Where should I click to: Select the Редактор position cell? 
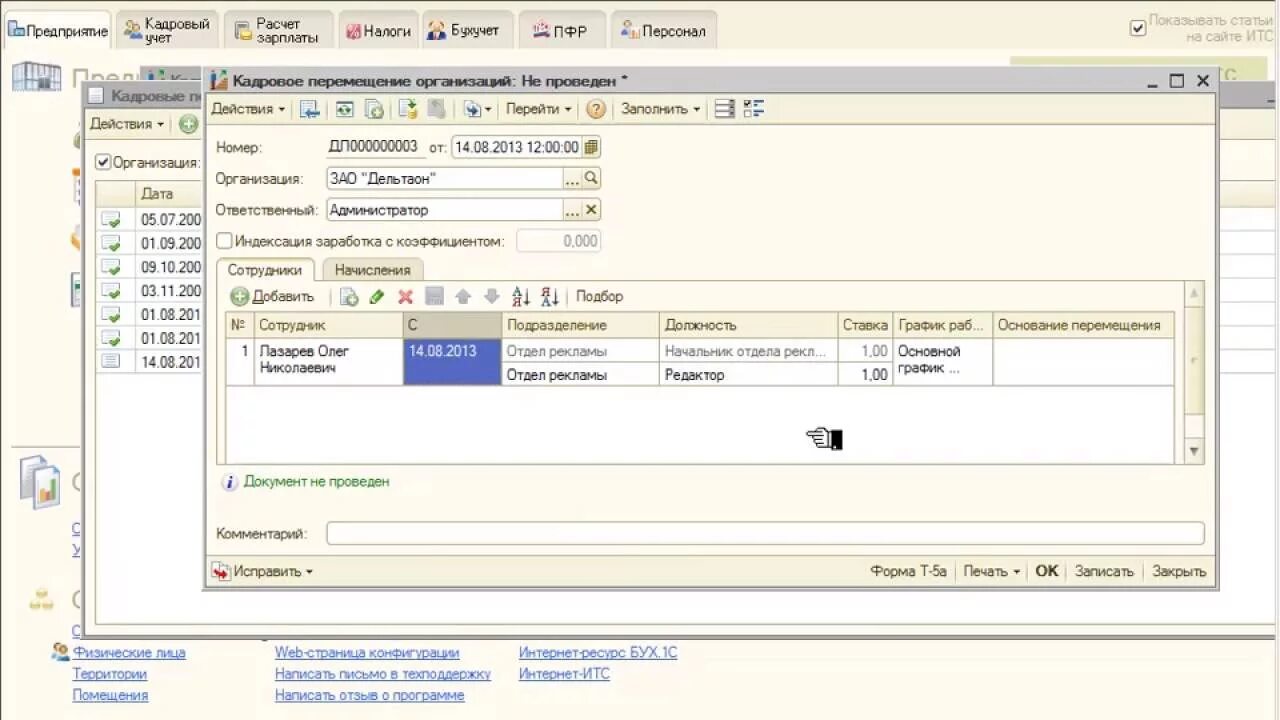[x=748, y=375]
